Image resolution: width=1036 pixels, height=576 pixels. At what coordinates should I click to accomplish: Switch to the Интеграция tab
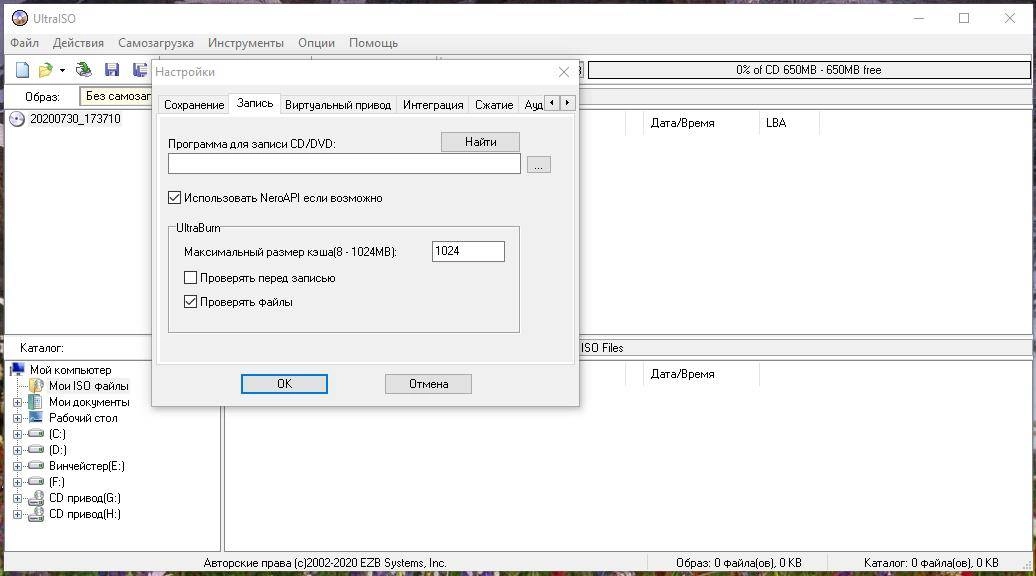coord(433,104)
